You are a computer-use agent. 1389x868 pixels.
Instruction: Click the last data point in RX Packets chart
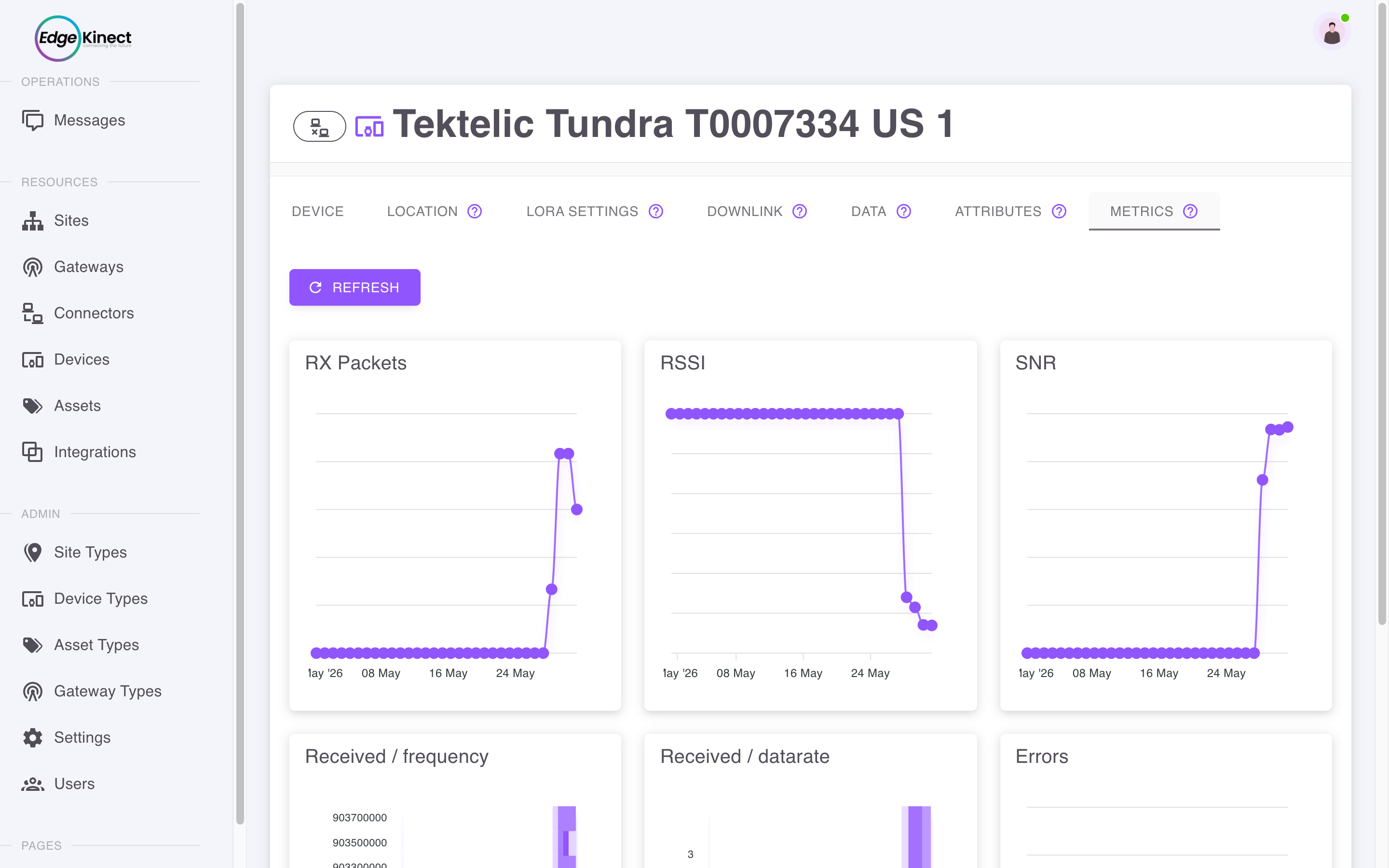577,509
